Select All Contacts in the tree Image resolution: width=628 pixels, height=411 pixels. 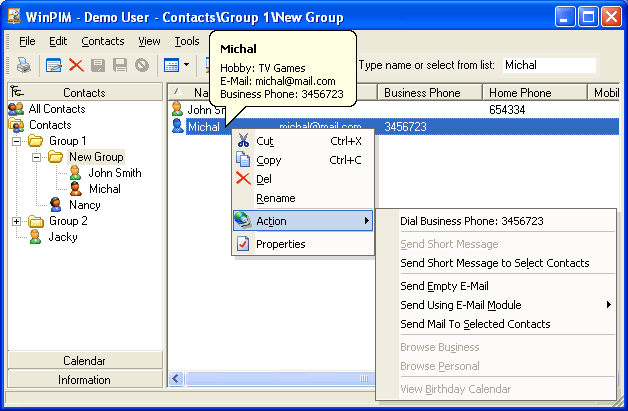coord(57,109)
